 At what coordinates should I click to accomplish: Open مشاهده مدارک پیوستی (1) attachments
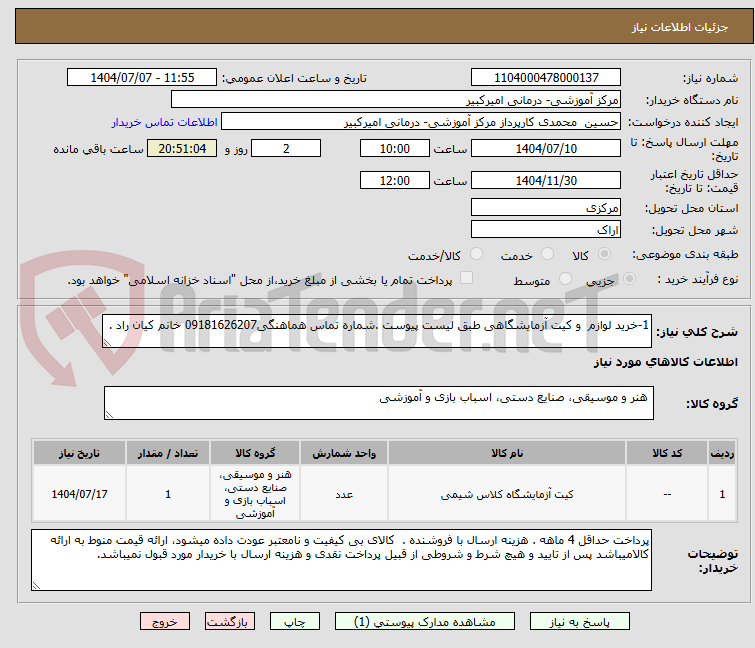[425, 622]
